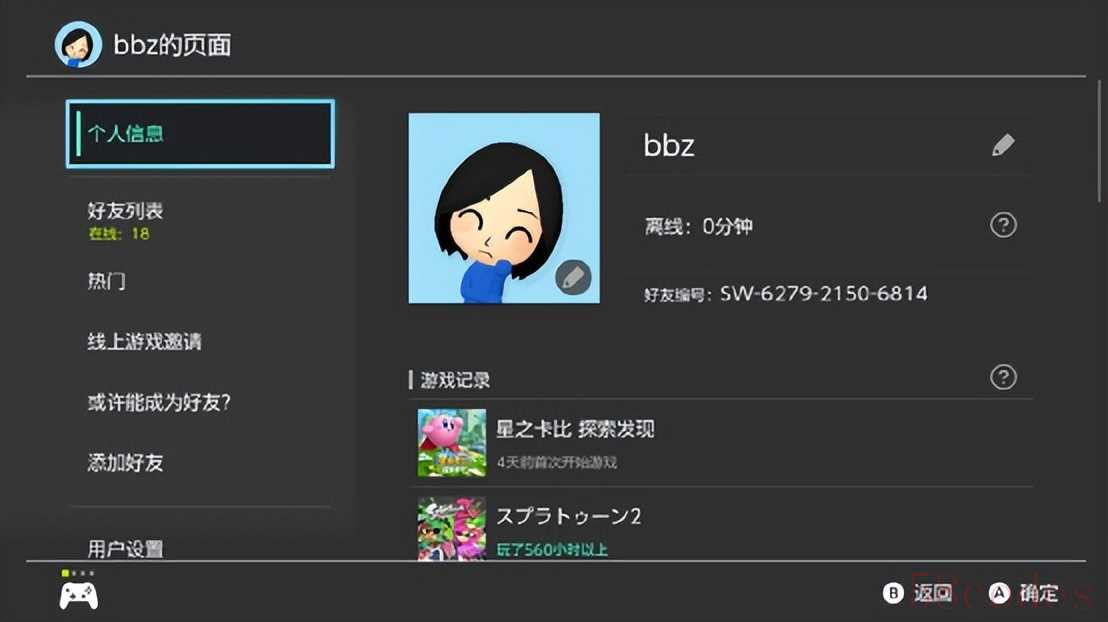Viewport: 1108px width, 622px height.
Task: Click the pencil icon on profile picture
Action: coord(573,277)
